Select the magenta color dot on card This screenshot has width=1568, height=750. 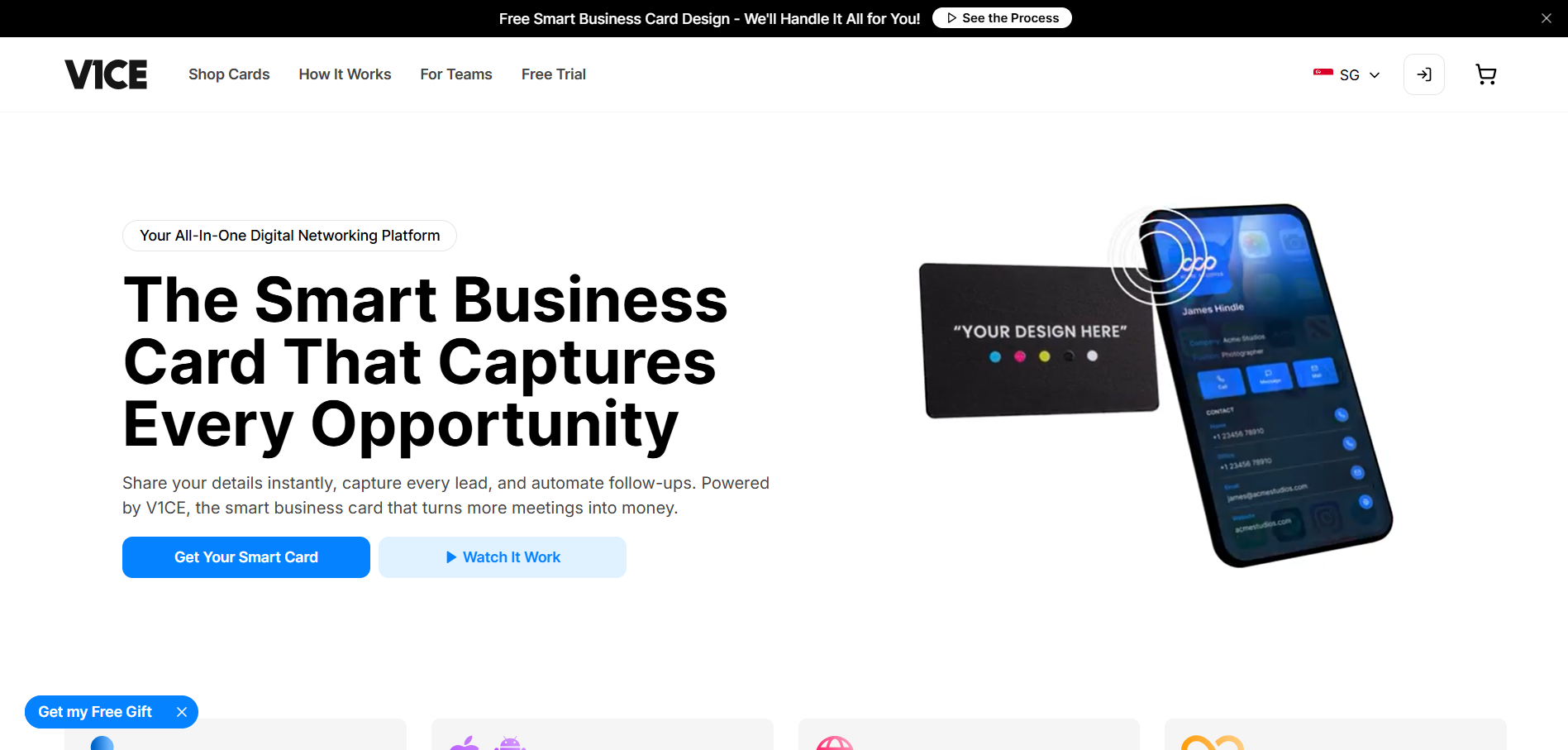(x=1020, y=356)
